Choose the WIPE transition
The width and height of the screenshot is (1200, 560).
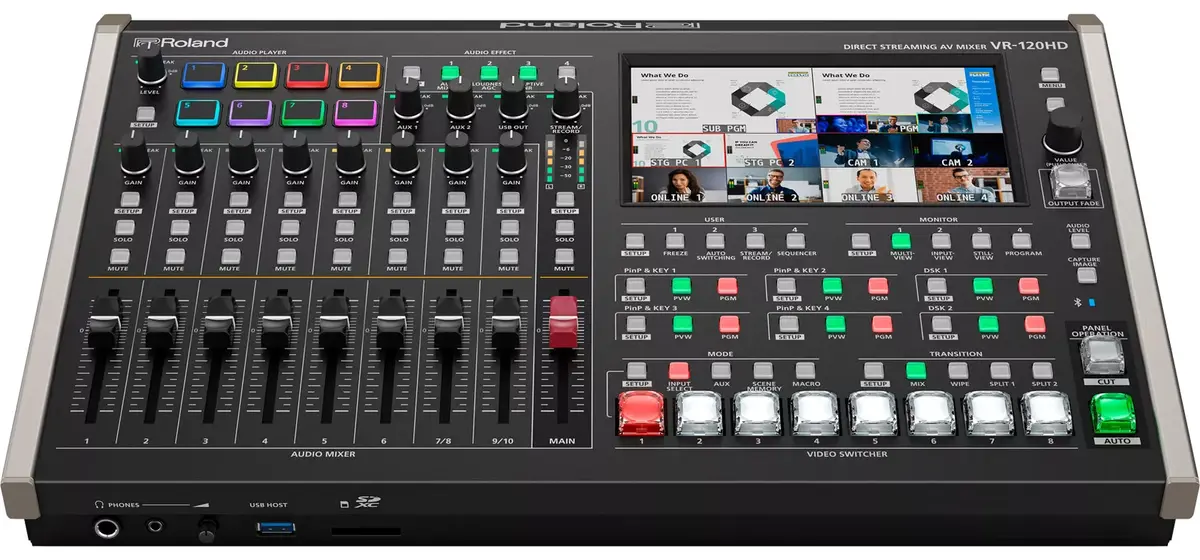[958, 371]
